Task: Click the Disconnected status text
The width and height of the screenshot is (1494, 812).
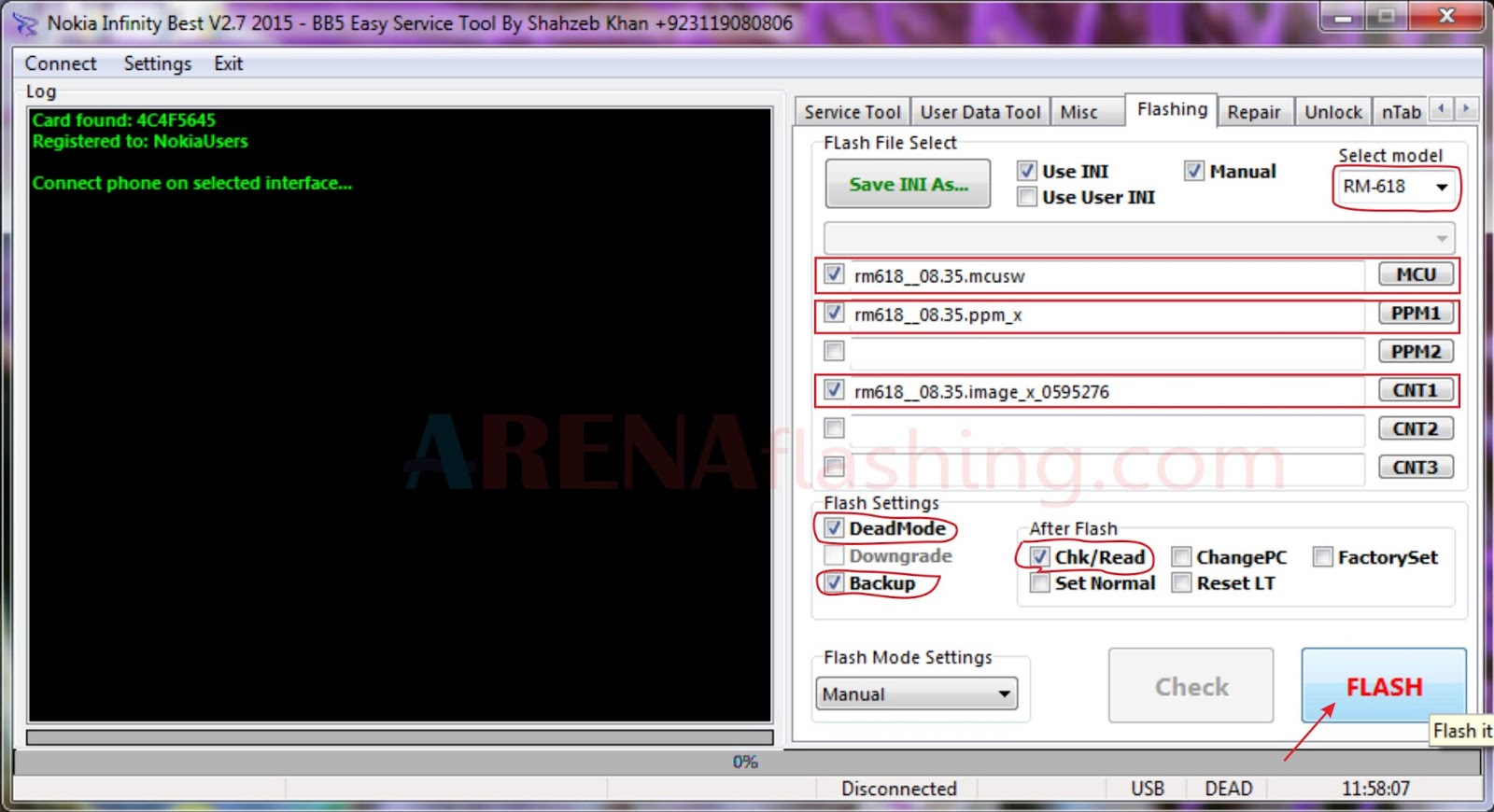Action: tap(898, 789)
